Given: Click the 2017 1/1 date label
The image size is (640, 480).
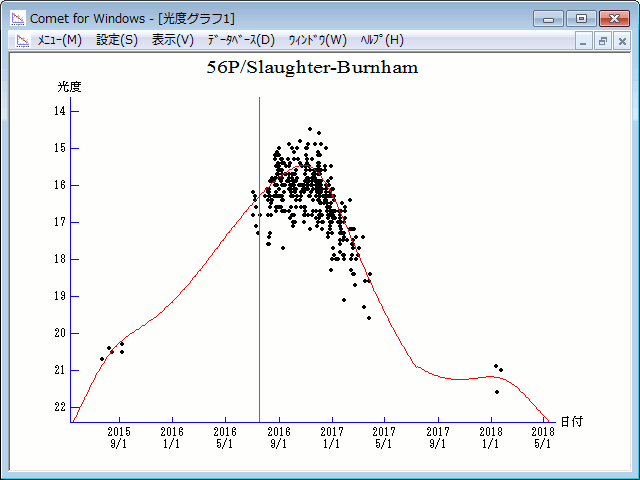Looking at the screenshot, I should [332, 437].
